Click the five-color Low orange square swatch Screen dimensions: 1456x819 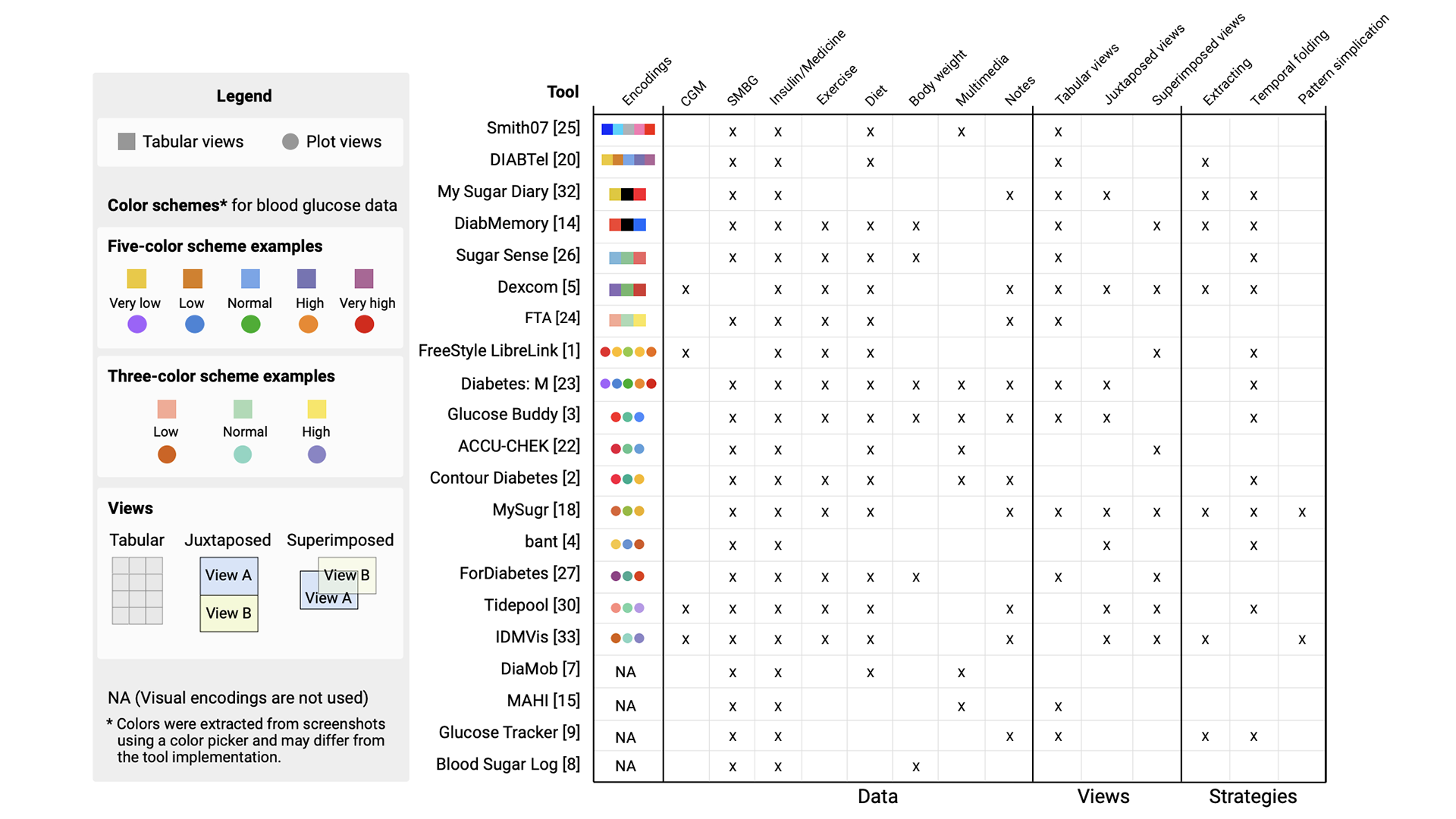(193, 279)
